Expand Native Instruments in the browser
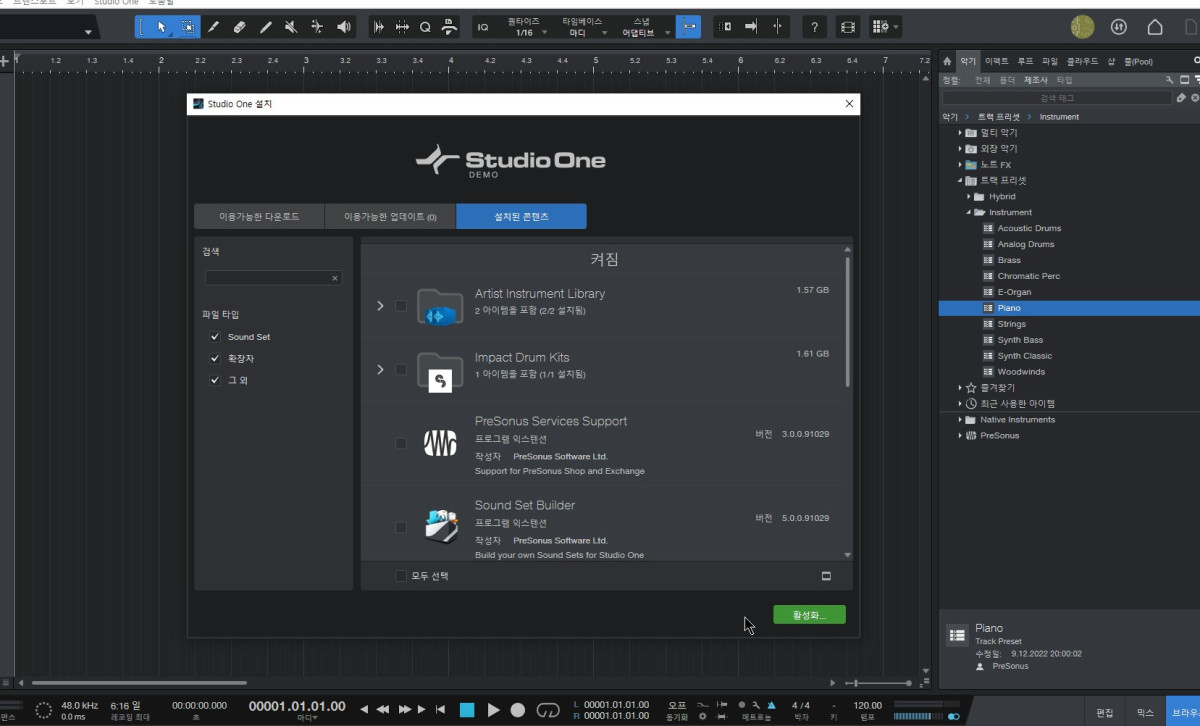This screenshot has height=726, width=1200. (x=960, y=420)
